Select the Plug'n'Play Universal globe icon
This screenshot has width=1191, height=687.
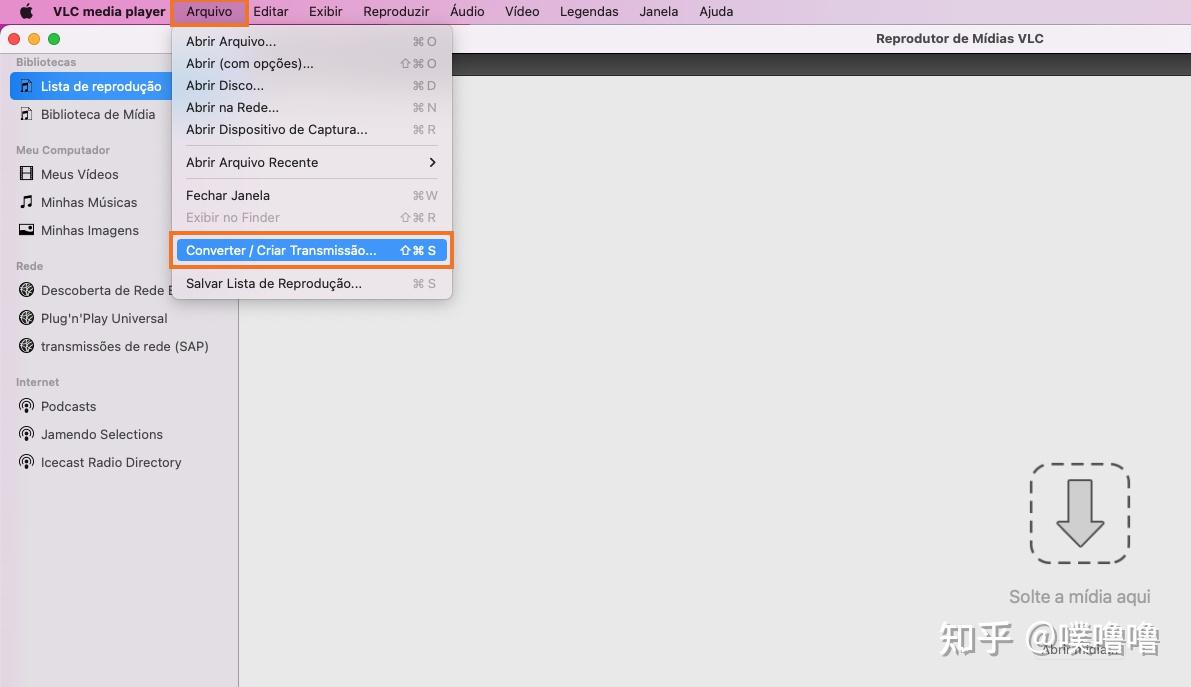point(26,318)
